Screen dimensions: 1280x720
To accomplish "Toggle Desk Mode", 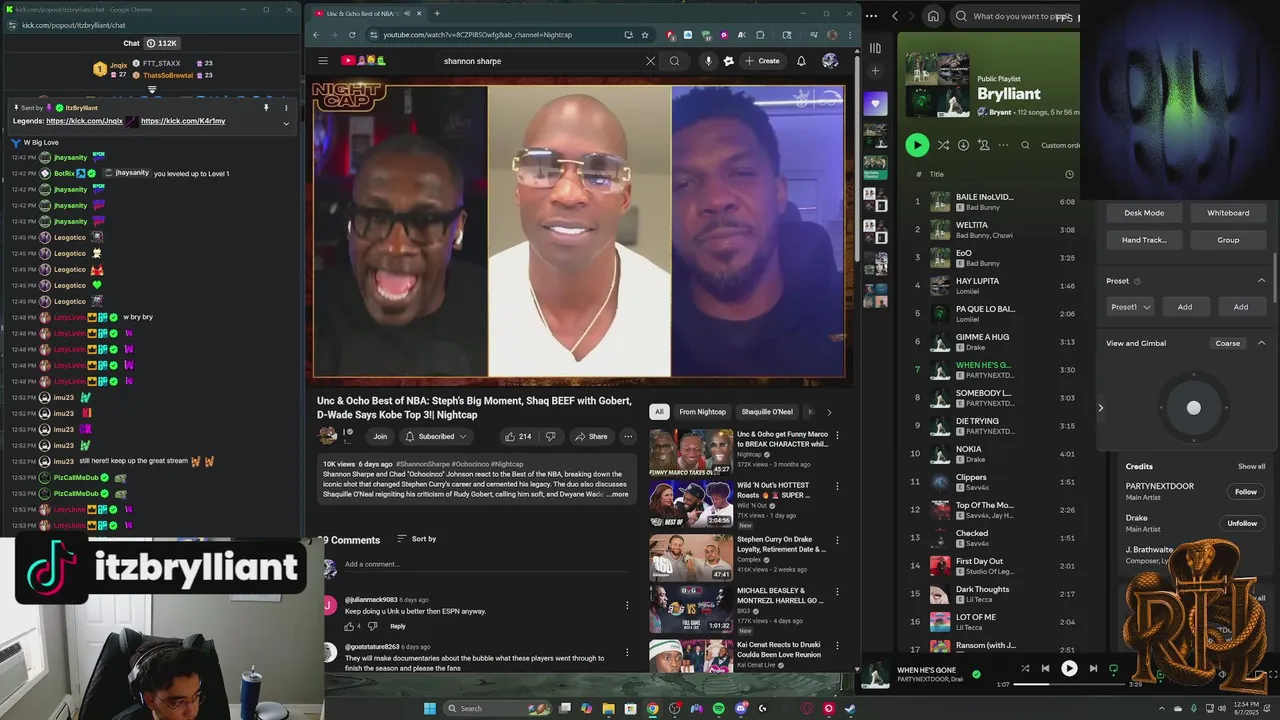I will (x=1144, y=213).
